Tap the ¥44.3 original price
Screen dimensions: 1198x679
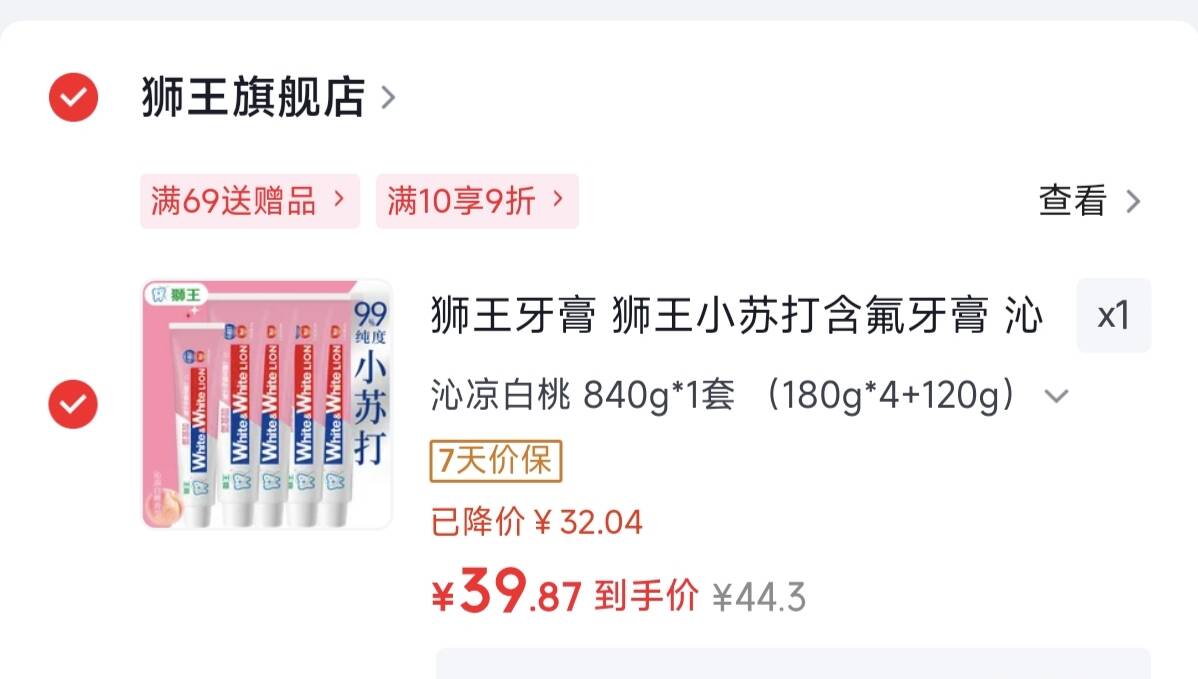click(x=759, y=597)
